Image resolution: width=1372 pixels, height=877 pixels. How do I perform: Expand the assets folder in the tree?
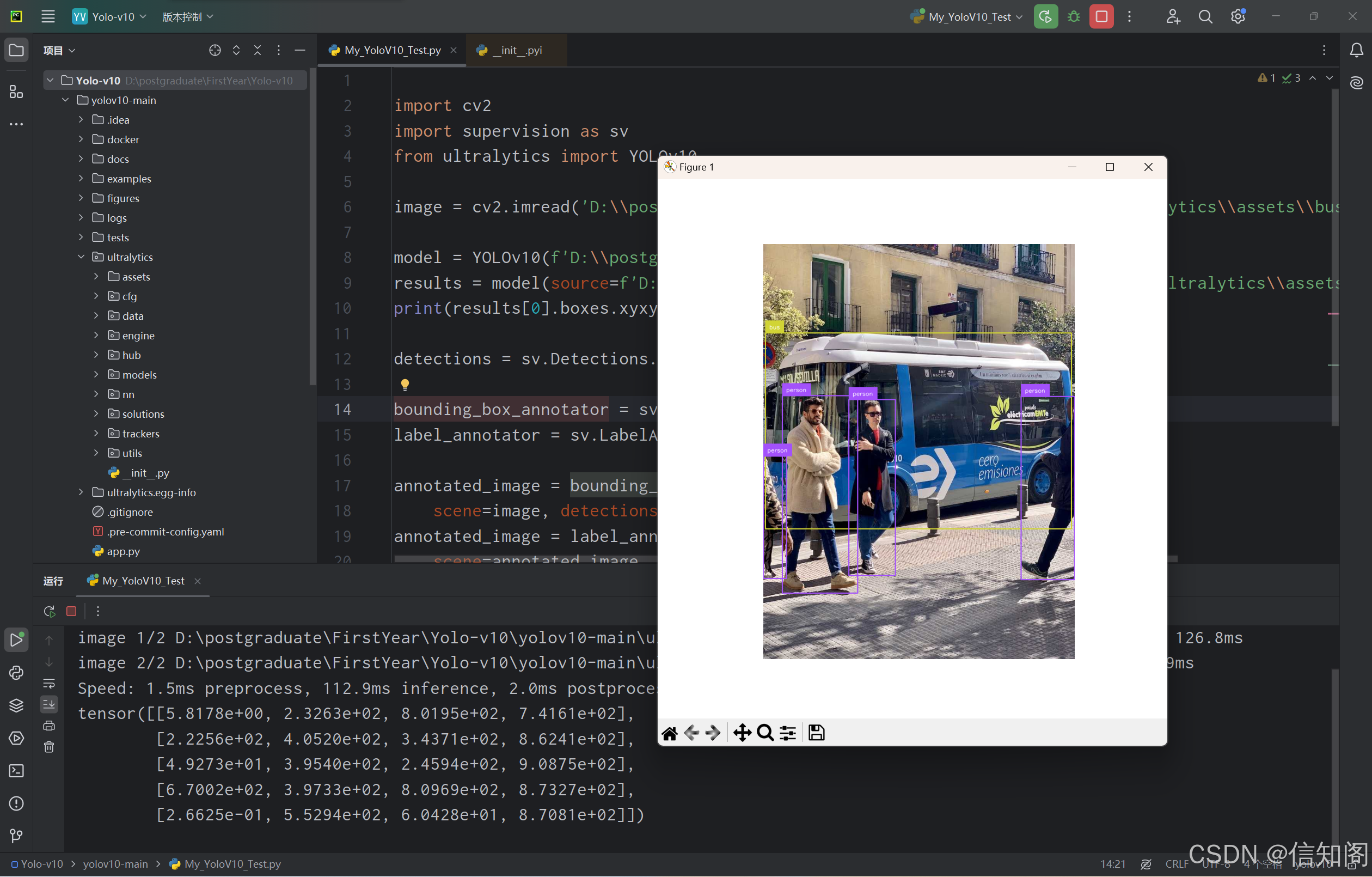coord(96,277)
